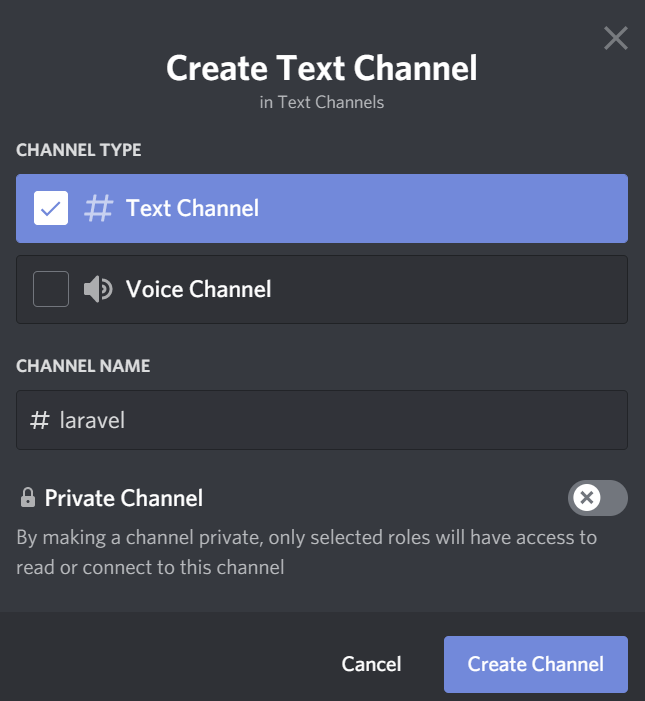
Task: Click the hash prefix in the name field
Action: pos(40,420)
